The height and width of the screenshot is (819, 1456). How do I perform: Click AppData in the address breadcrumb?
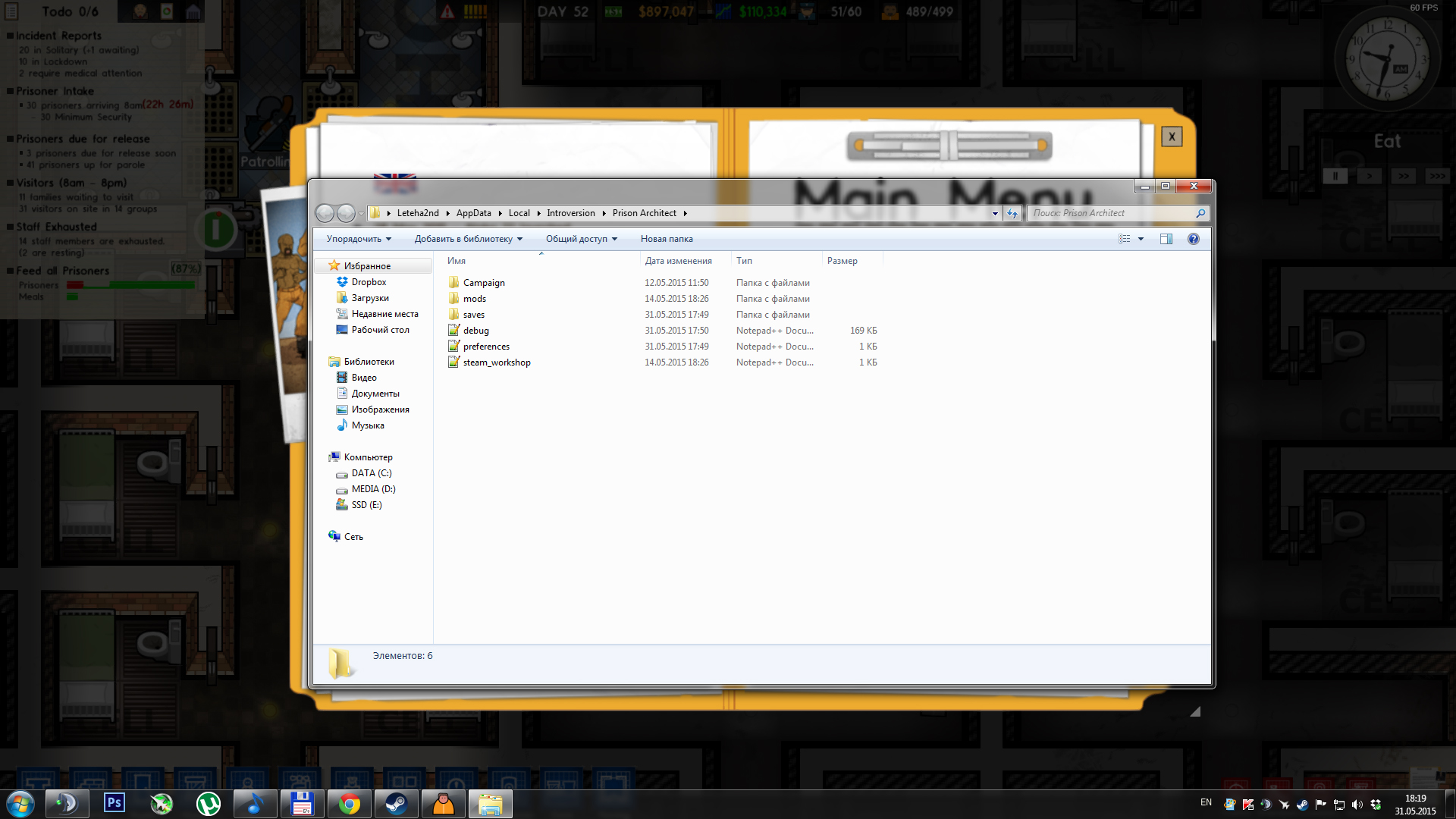[473, 213]
